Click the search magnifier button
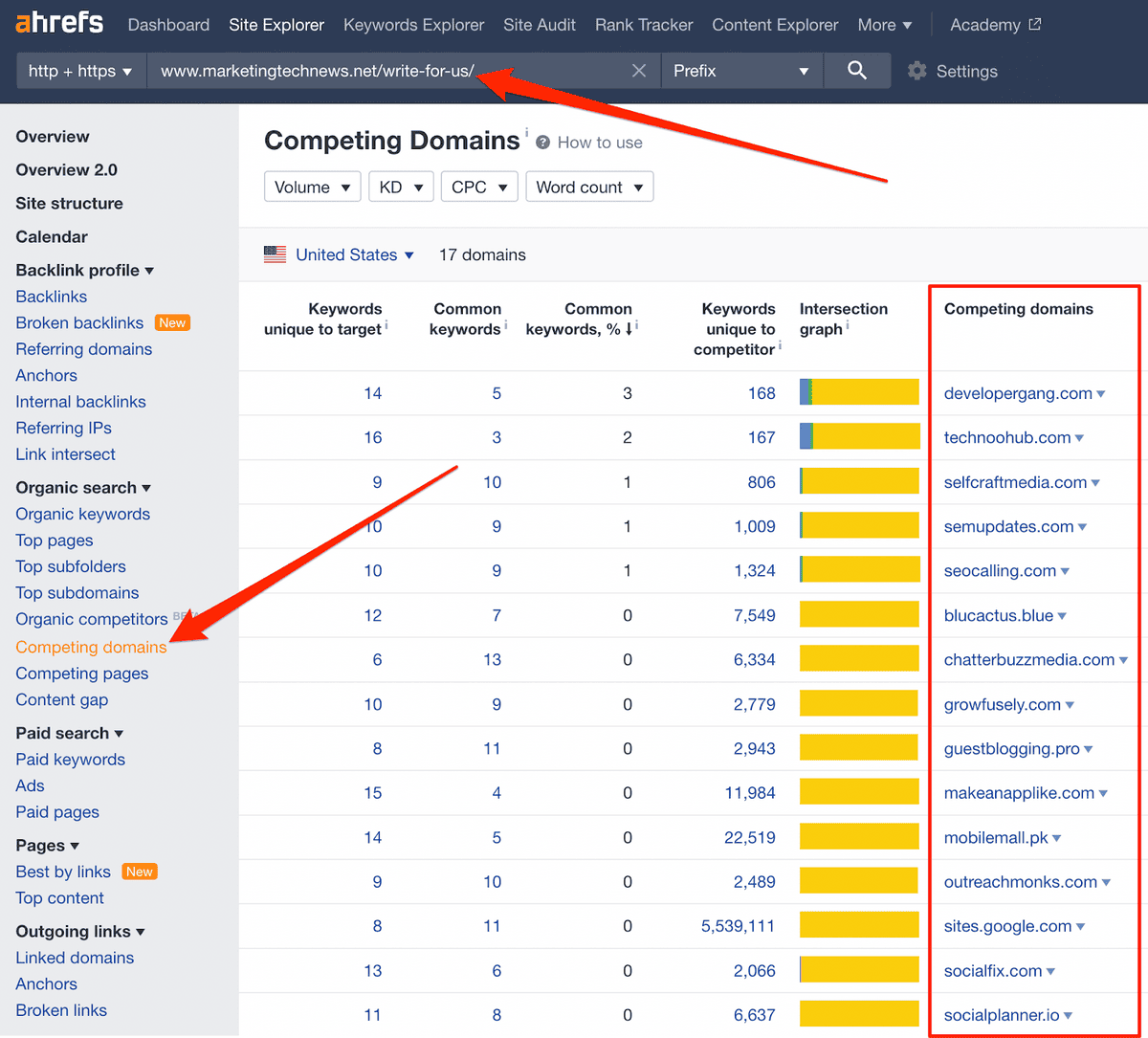The image size is (1148, 1038). 857,71
